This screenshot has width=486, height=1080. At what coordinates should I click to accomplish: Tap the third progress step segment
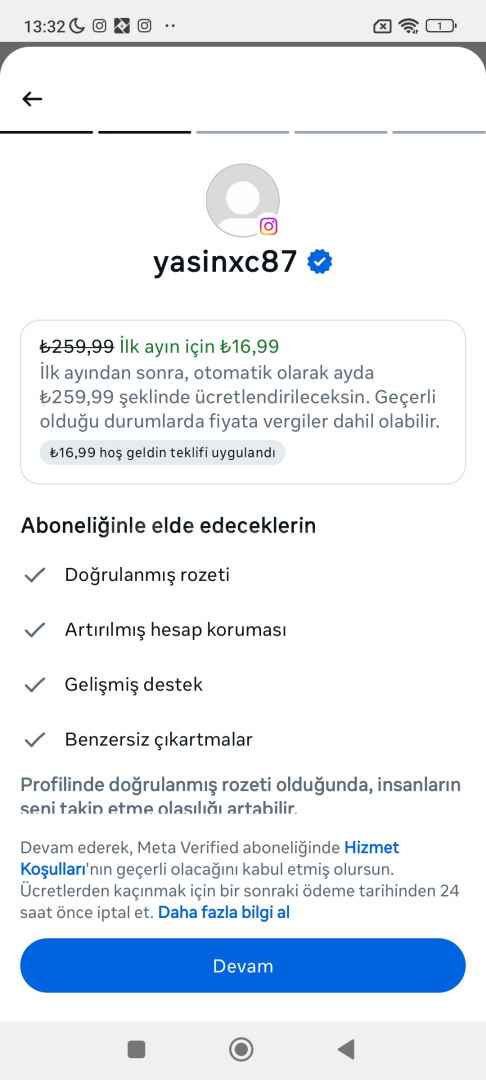pyautogui.click(x=242, y=132)
